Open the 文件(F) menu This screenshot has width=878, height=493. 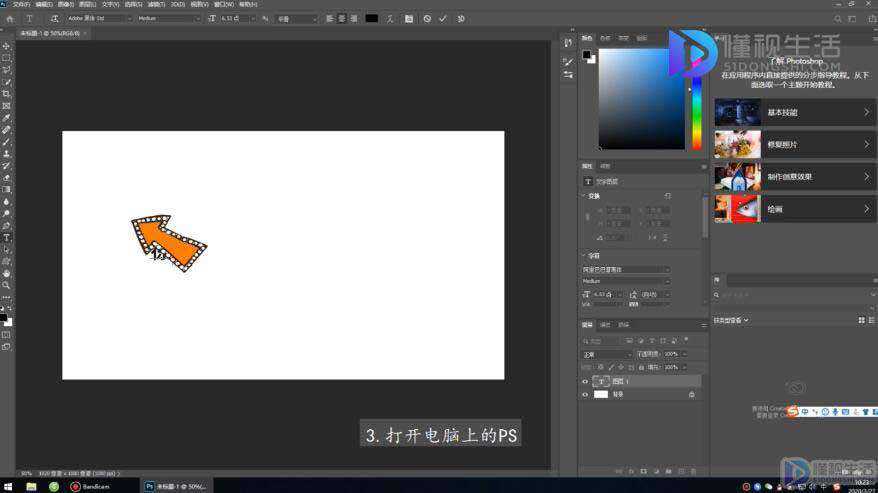(x=21, y=4)
